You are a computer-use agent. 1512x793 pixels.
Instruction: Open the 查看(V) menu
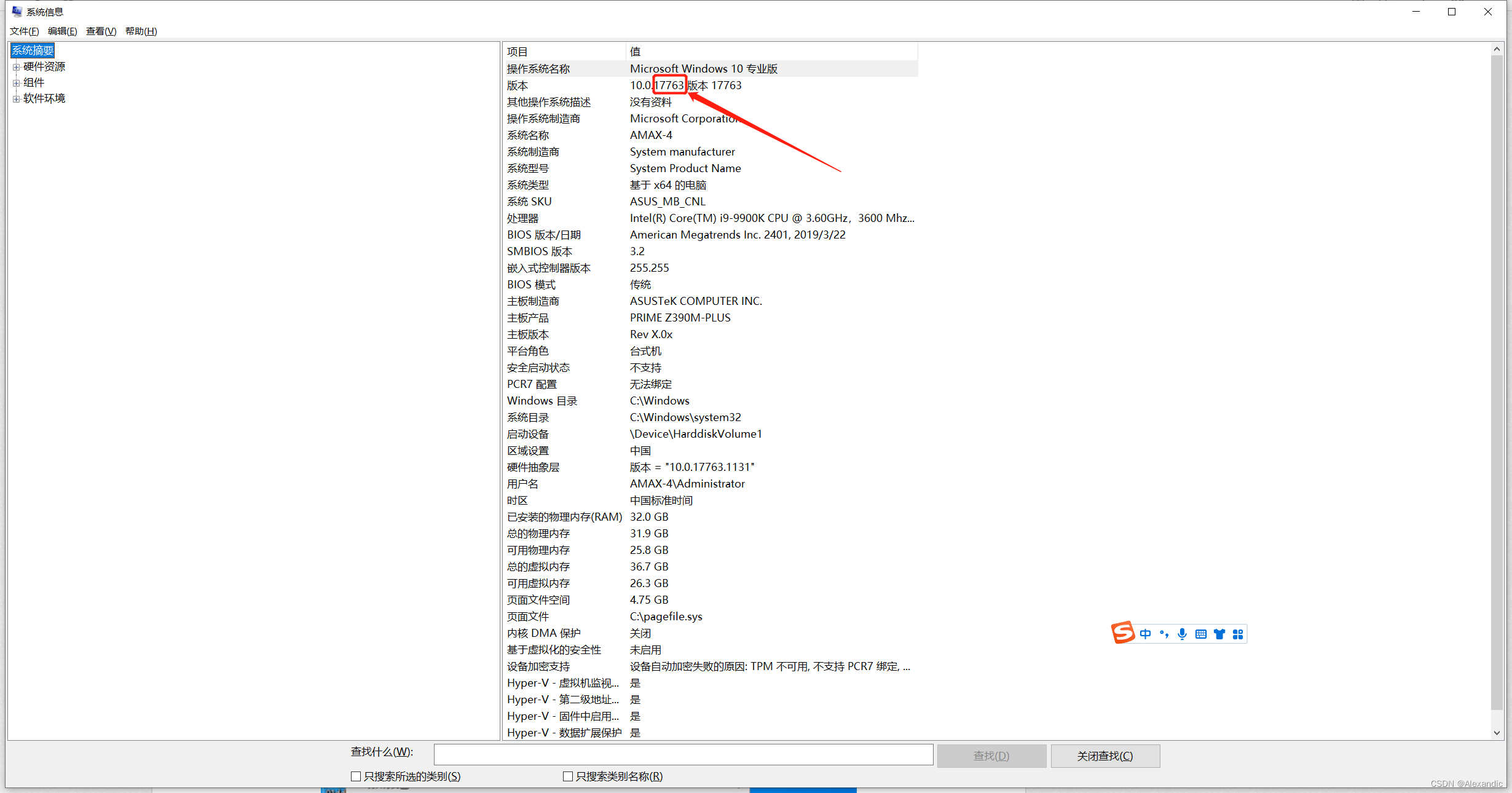tap(101, 31)
